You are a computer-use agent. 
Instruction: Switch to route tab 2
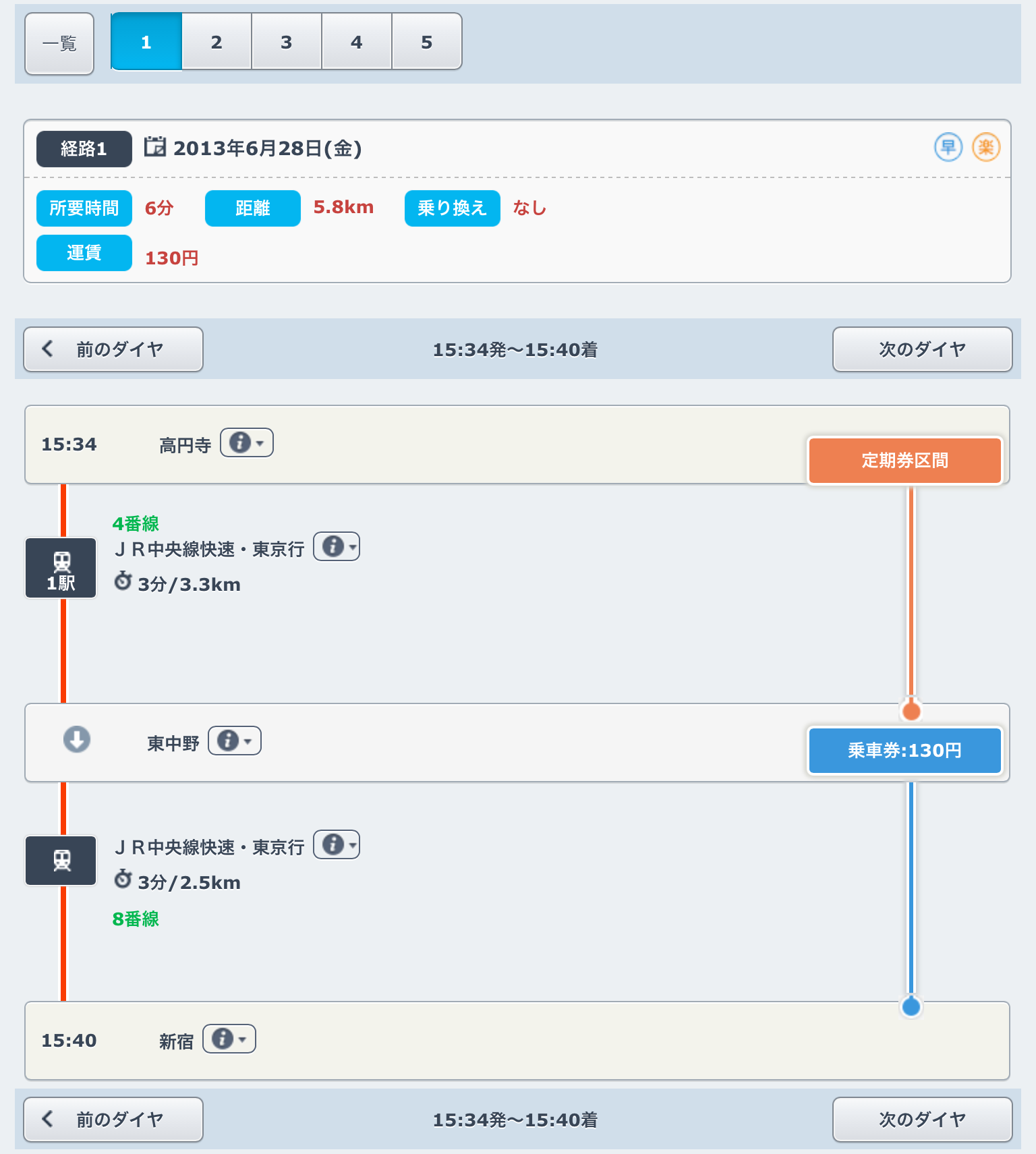[x=217, y=42]
